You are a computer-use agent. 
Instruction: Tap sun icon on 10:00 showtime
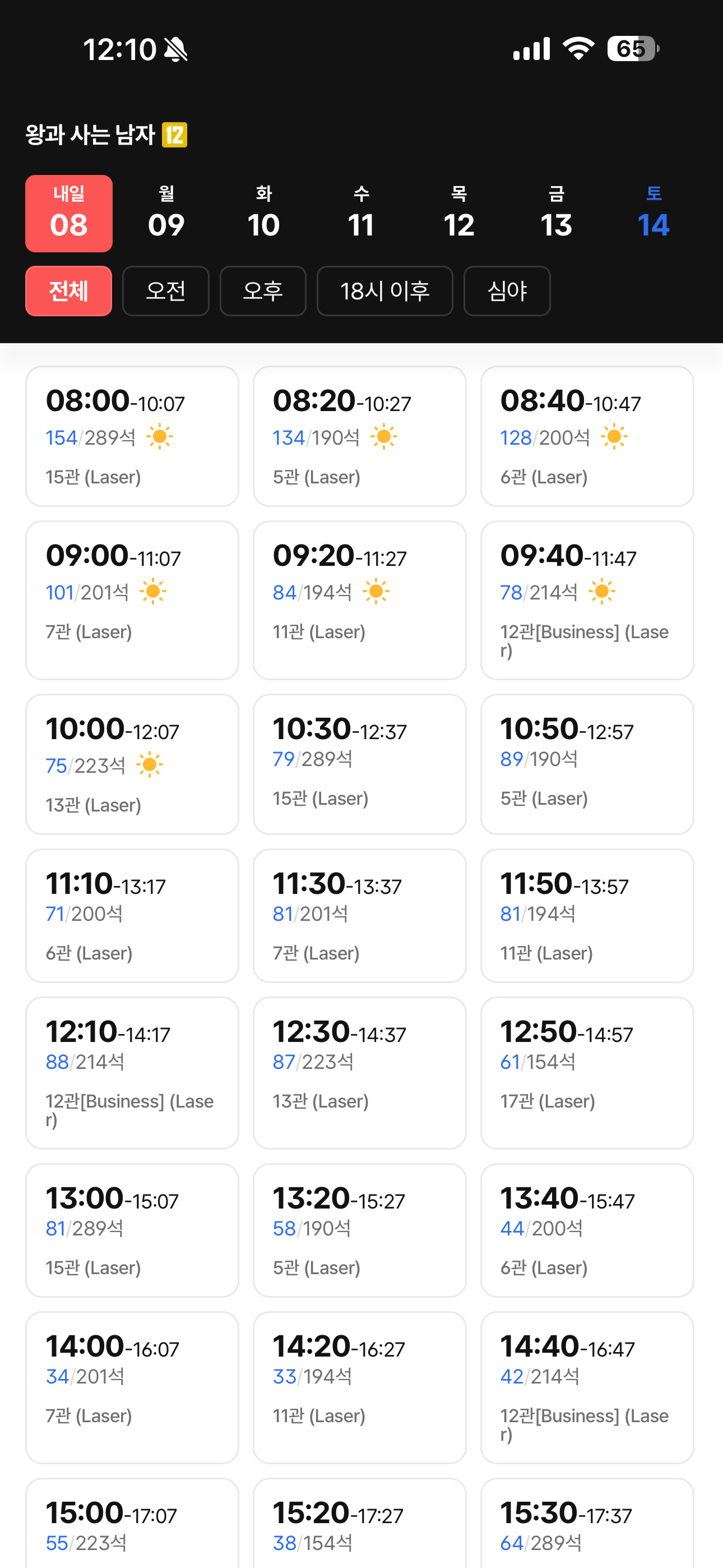149,764
